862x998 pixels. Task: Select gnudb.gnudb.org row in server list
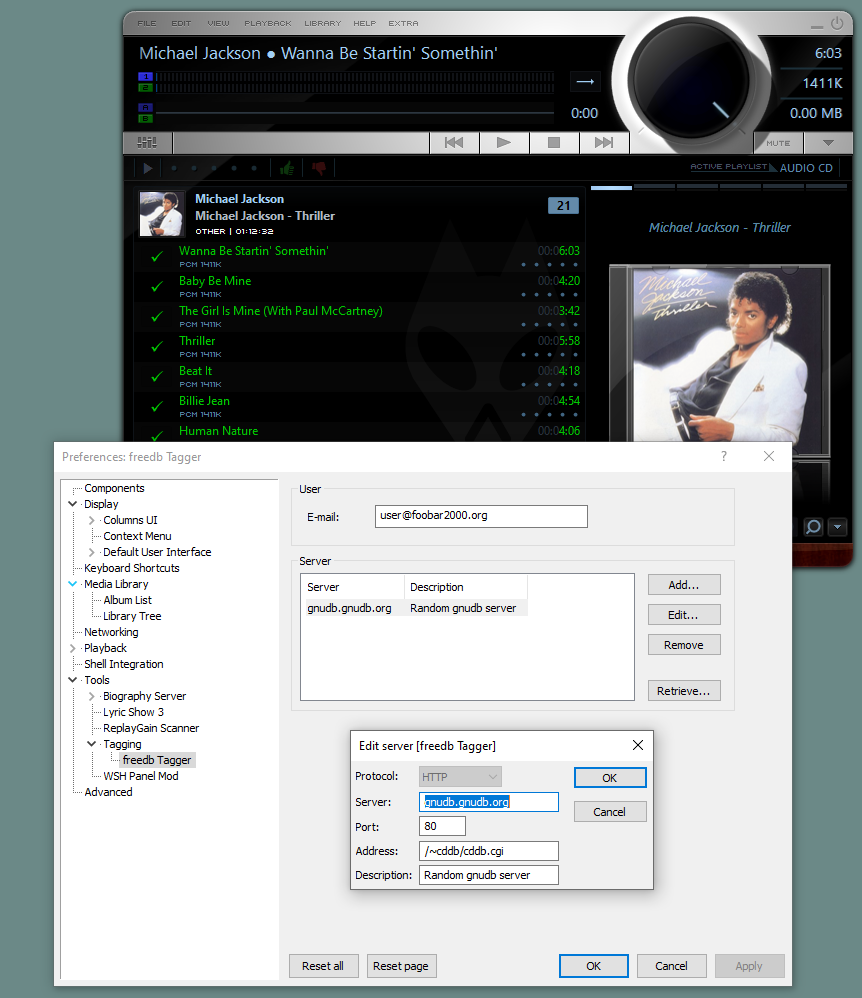coord(416,608)
